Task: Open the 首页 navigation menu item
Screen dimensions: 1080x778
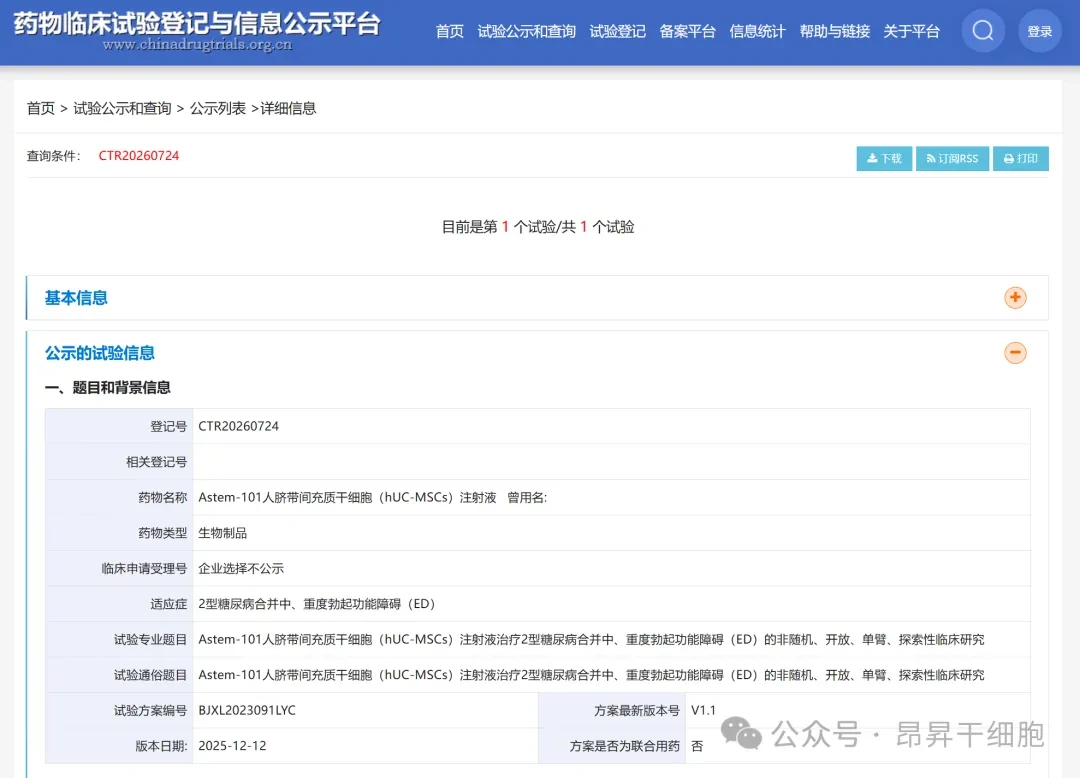Action: click(450, 32)
